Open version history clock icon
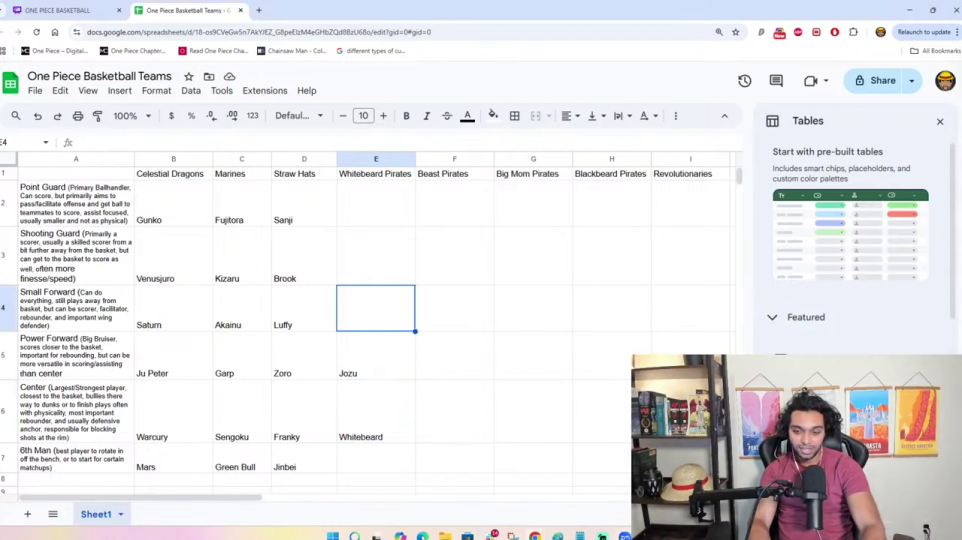This screenshot has height=540, width=962. 745,81
